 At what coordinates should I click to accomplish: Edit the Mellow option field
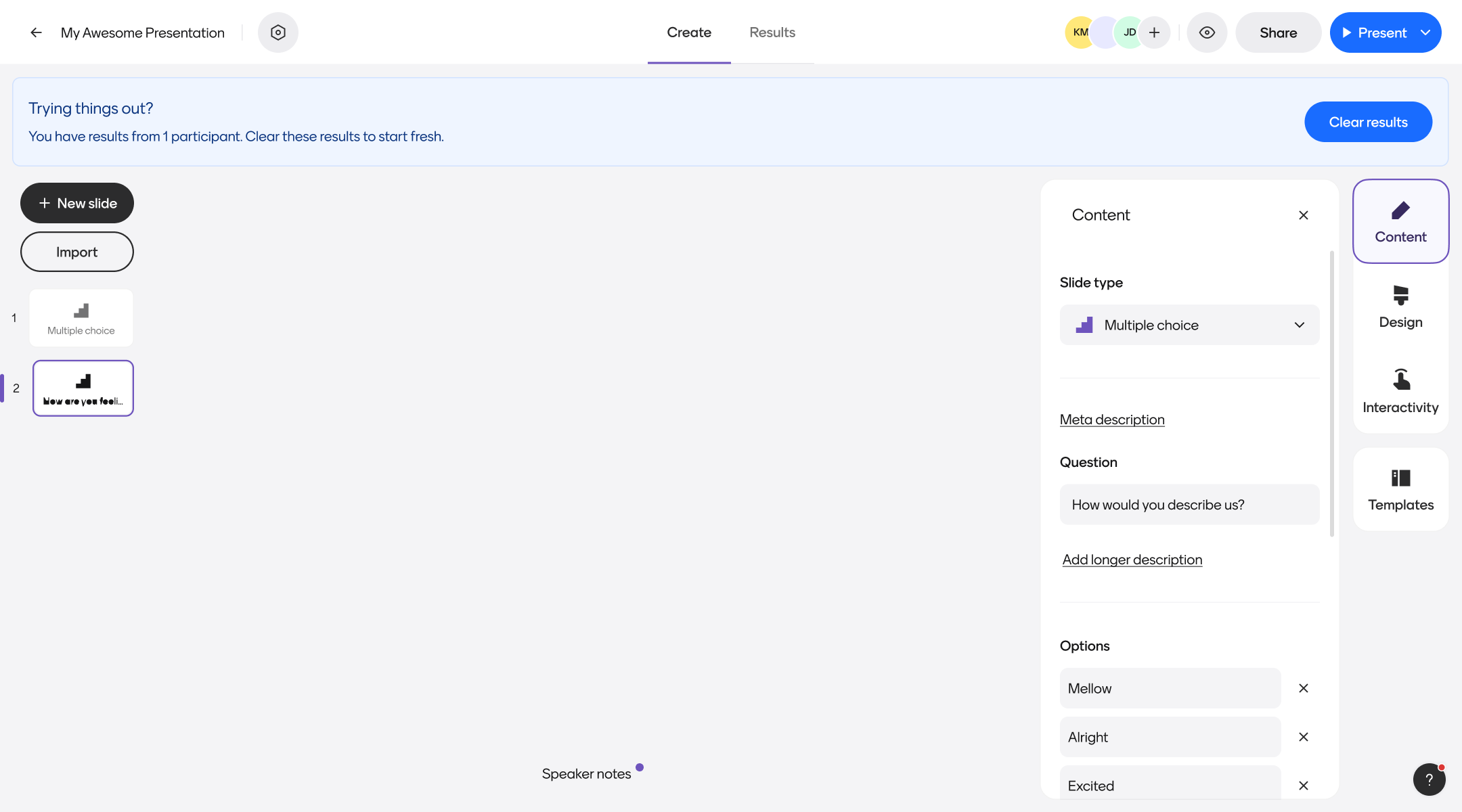coord(1170,688)
